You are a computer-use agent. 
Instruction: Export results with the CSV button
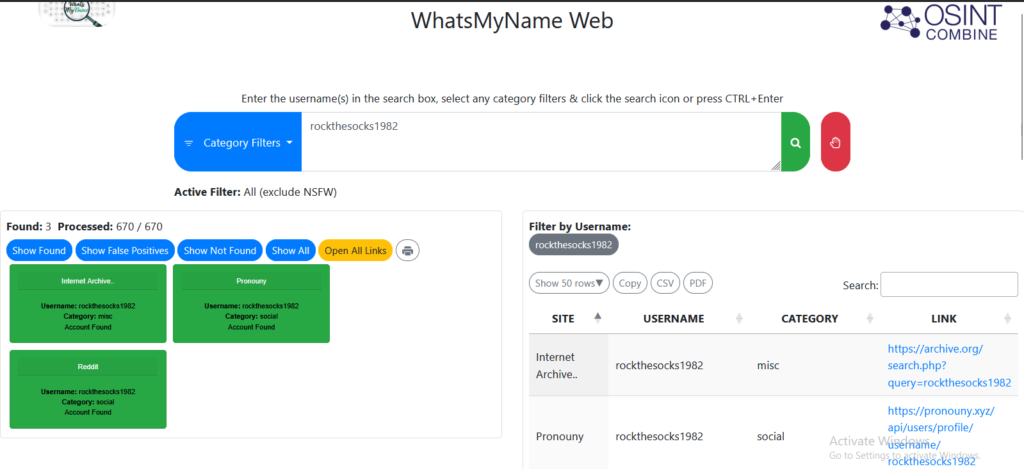[x=665, y=283]
